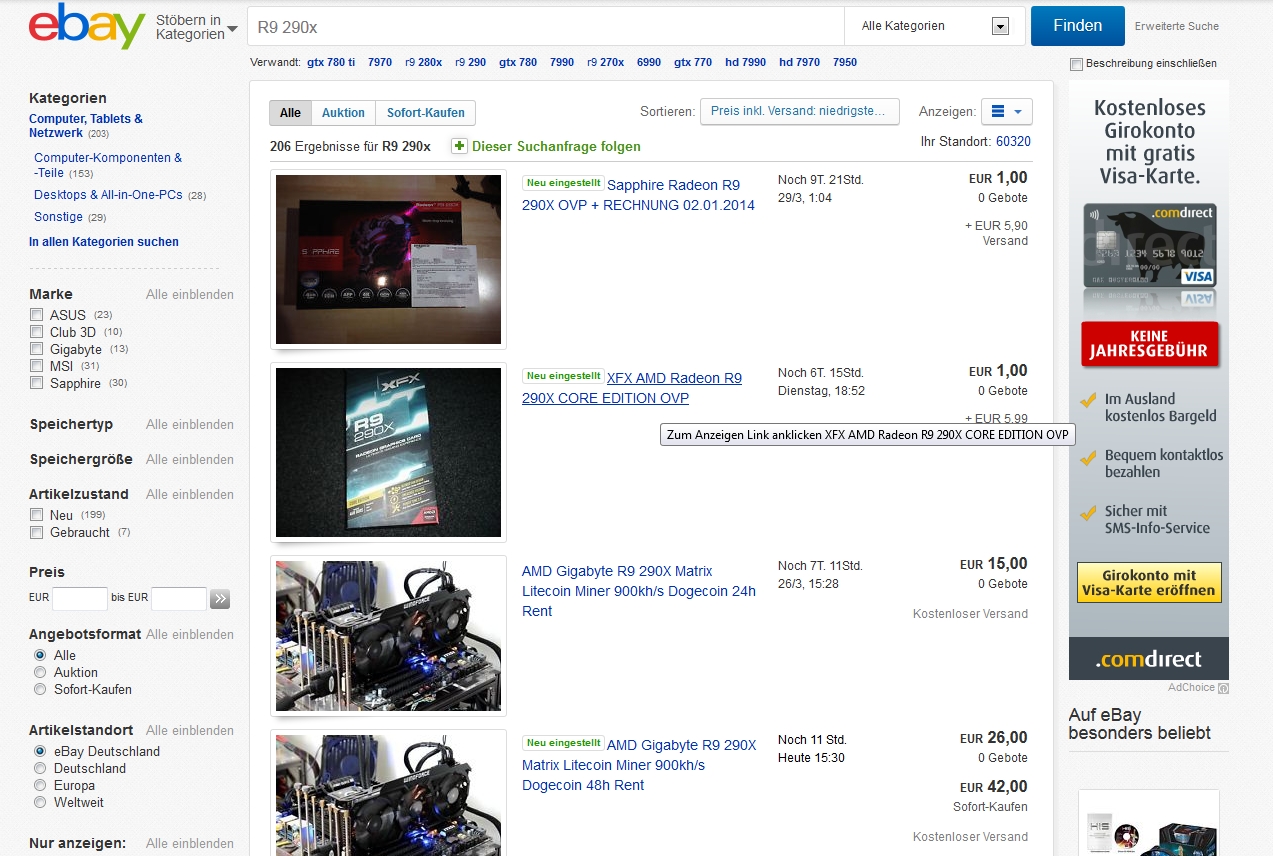Viewport: 1273px width, 856px height.
Task: Click the minimum price EUR field
Action: [79, 599]
